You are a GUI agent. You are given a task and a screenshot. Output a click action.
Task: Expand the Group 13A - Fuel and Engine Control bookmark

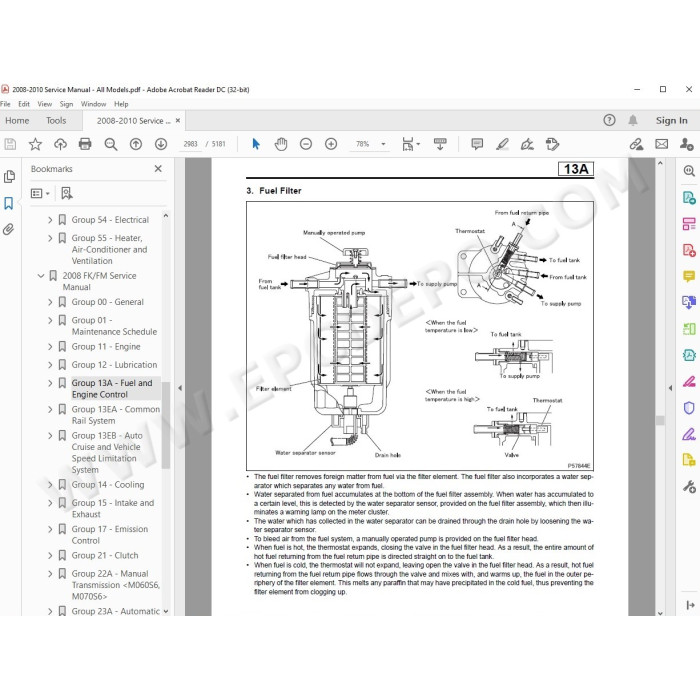pos(50,383)
